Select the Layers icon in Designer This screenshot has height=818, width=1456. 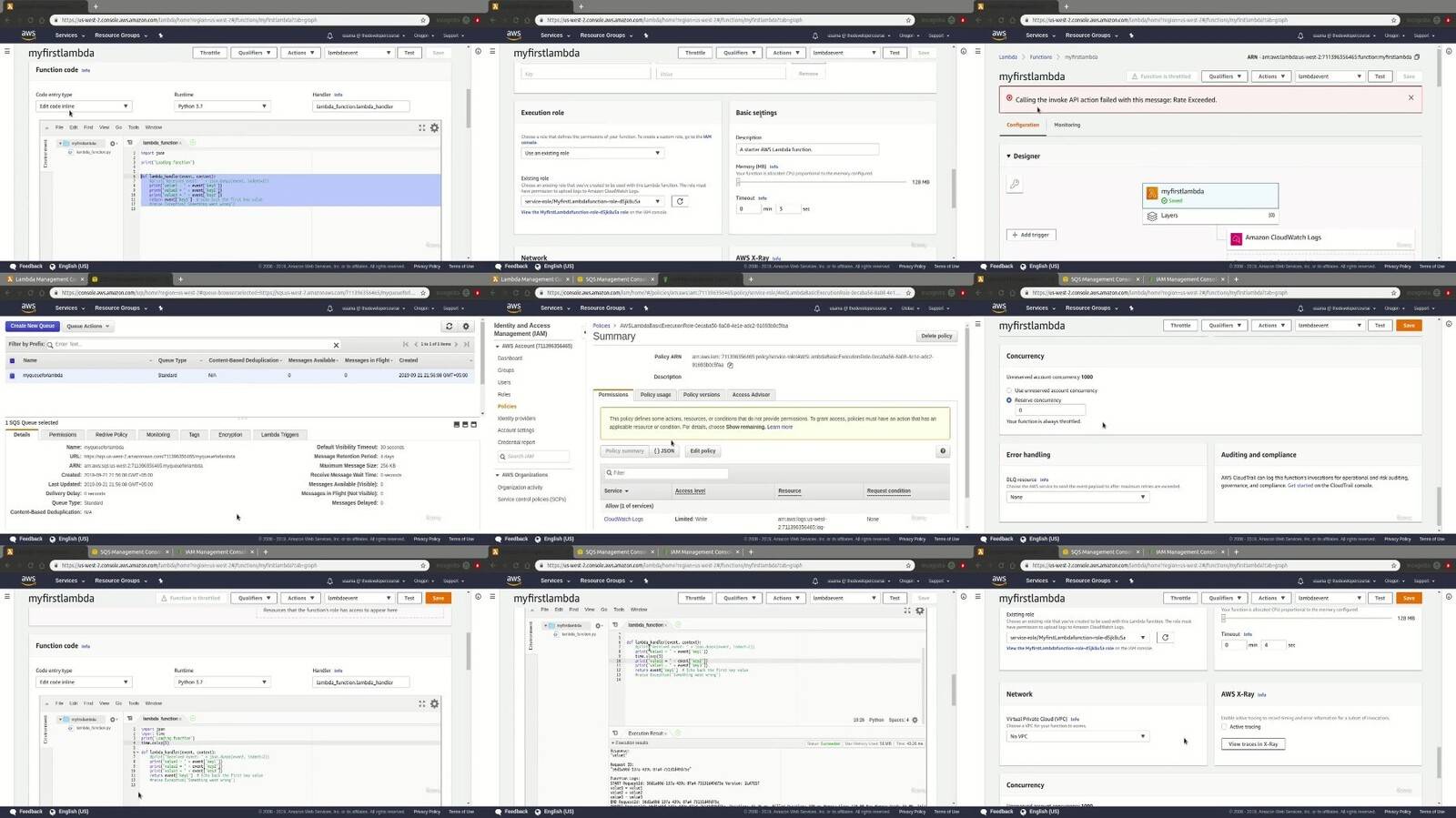[x=1152, y=216]
